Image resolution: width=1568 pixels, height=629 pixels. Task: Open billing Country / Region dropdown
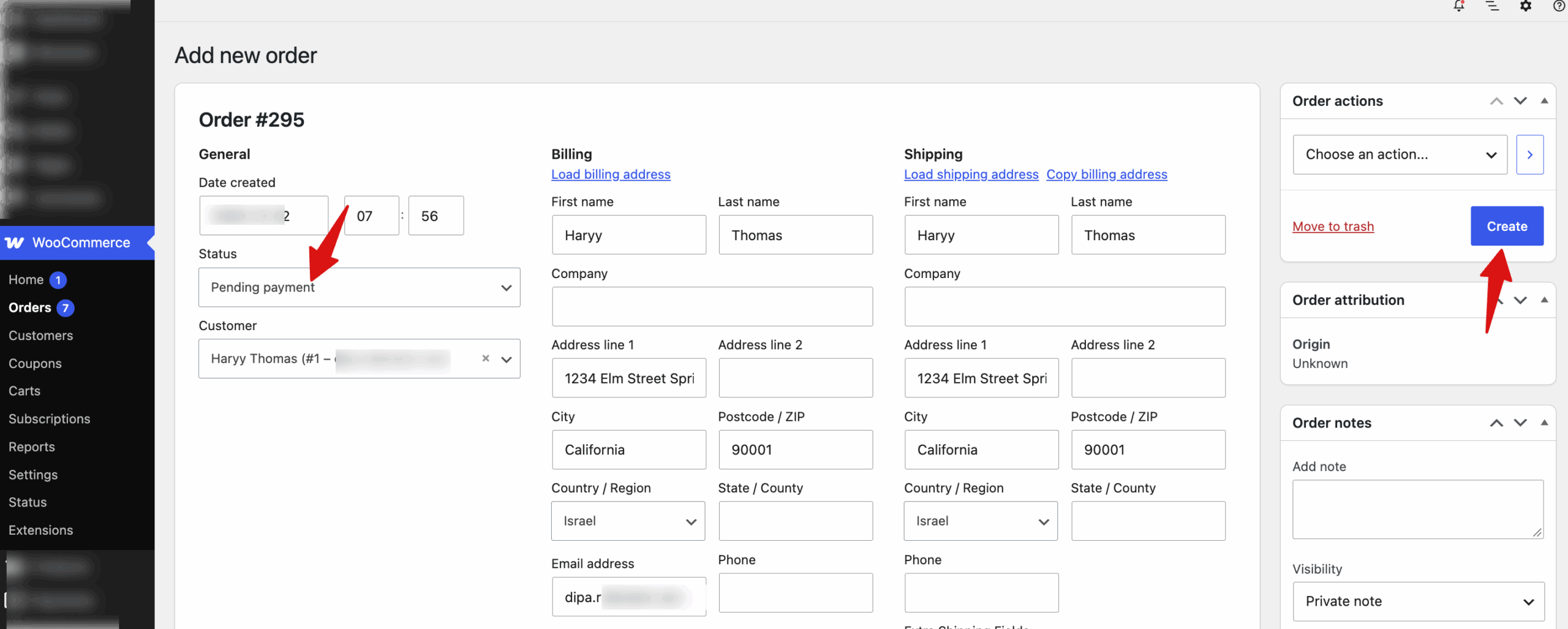(628, 521)
